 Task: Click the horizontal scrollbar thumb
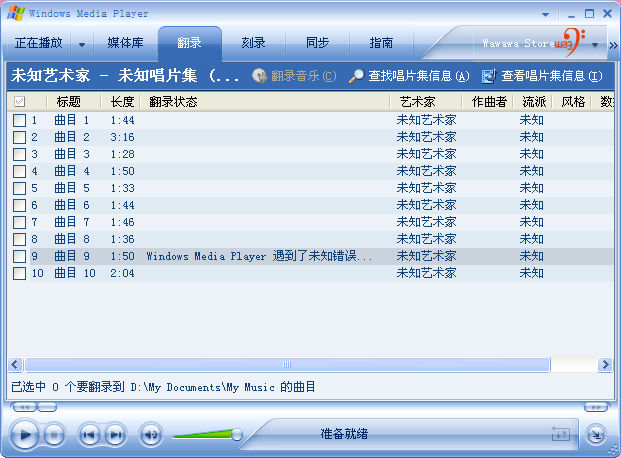[287, 364]
